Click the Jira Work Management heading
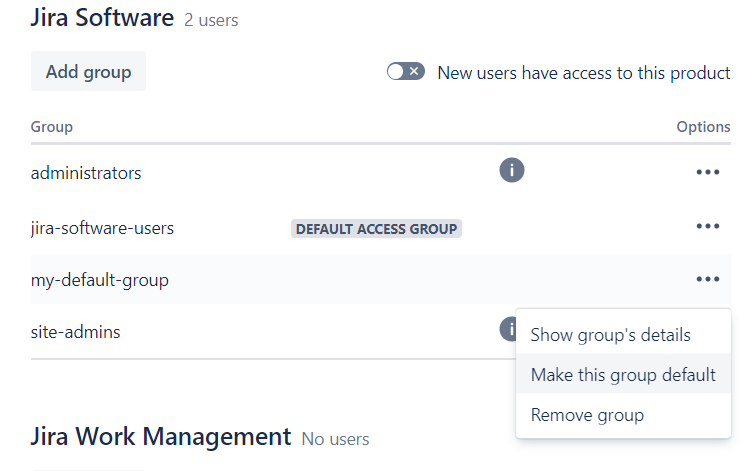Viewport: 750px width, 471px height. coord(161,437)
